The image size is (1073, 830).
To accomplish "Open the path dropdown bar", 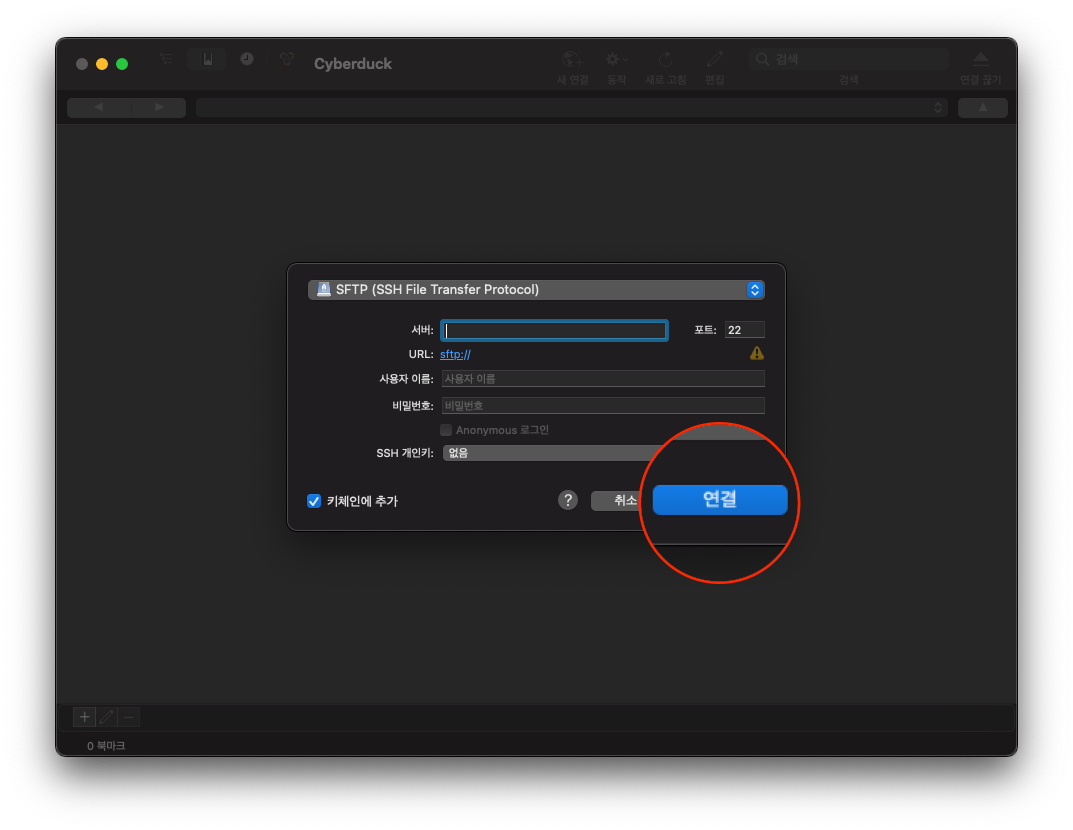I will (572, 107).
